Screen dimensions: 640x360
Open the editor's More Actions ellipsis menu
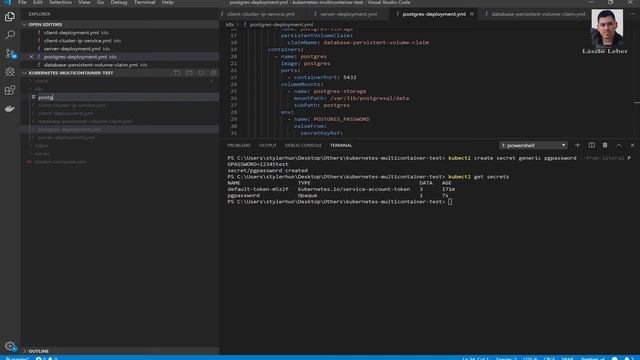click(632, 14)
